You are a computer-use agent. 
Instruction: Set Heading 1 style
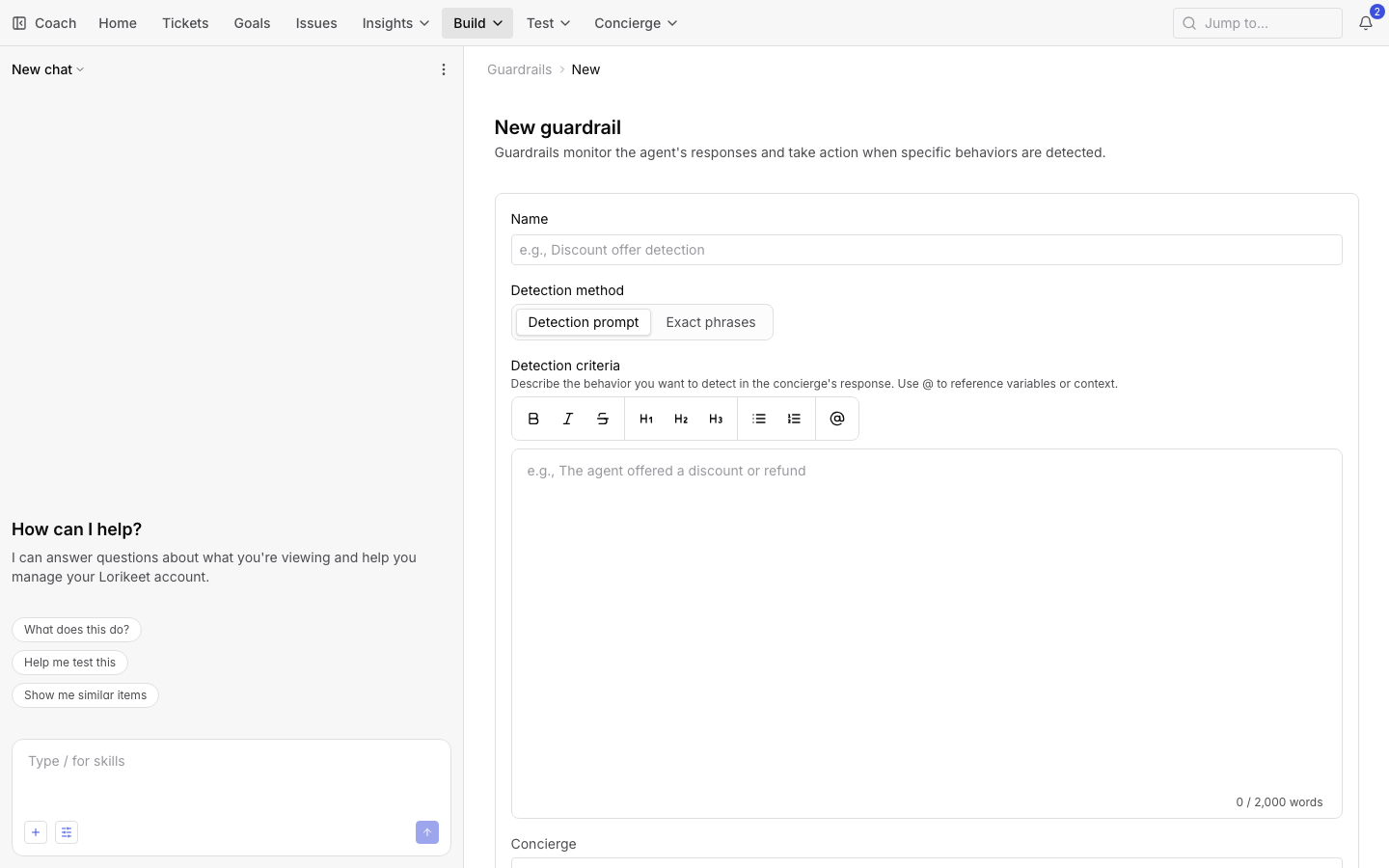[646, 419]
